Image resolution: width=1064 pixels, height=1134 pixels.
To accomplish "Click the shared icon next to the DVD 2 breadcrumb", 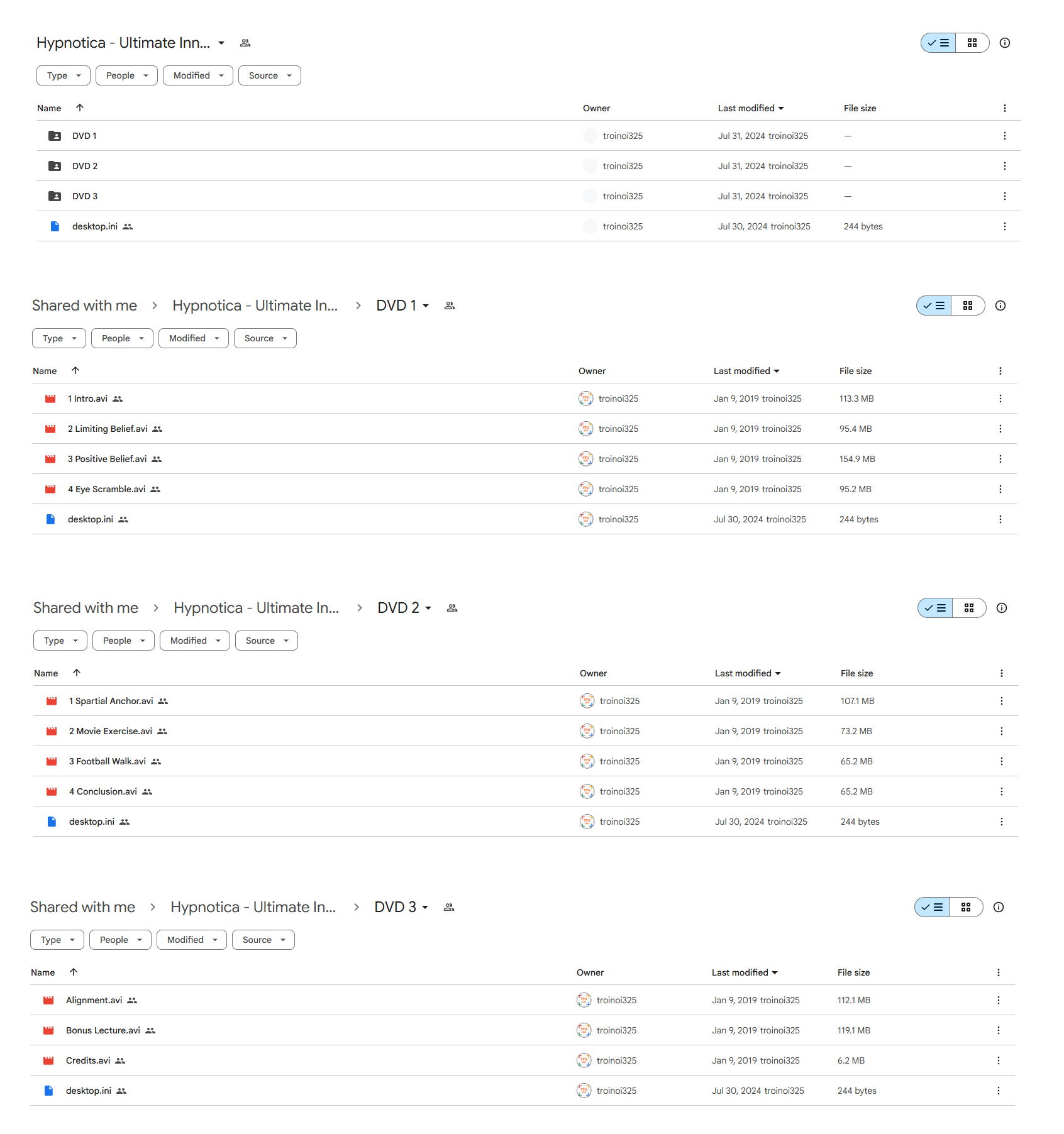I will tap(452, 608).
